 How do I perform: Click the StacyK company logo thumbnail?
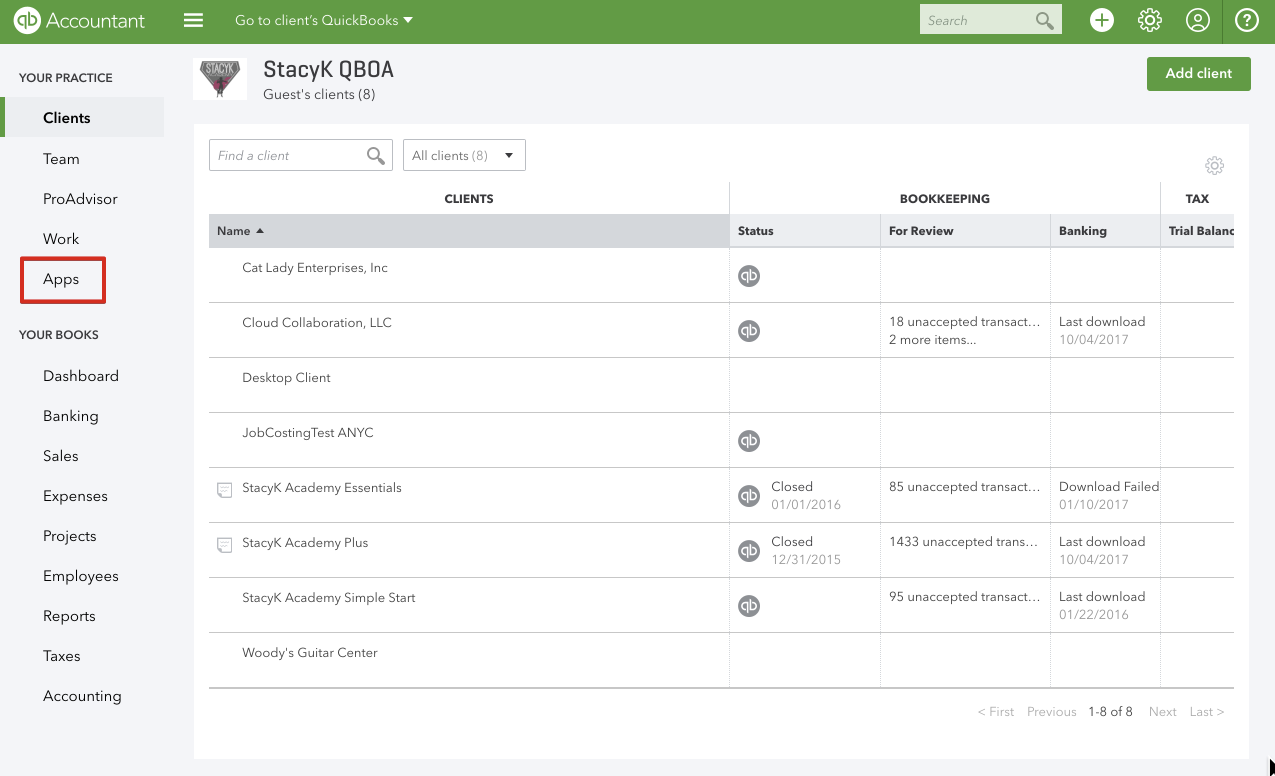220,79
